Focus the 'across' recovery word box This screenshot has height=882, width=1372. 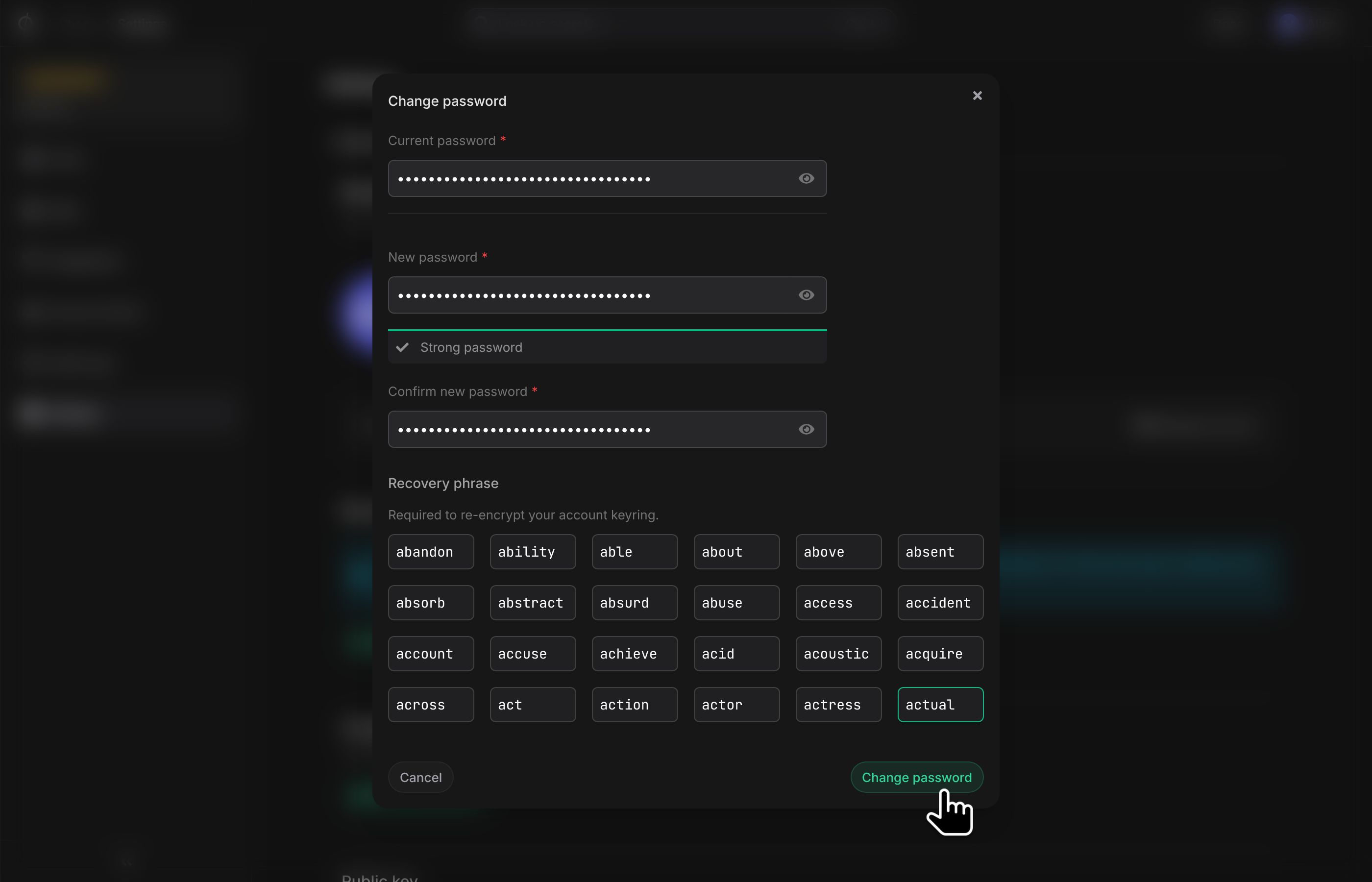point(431,705)
